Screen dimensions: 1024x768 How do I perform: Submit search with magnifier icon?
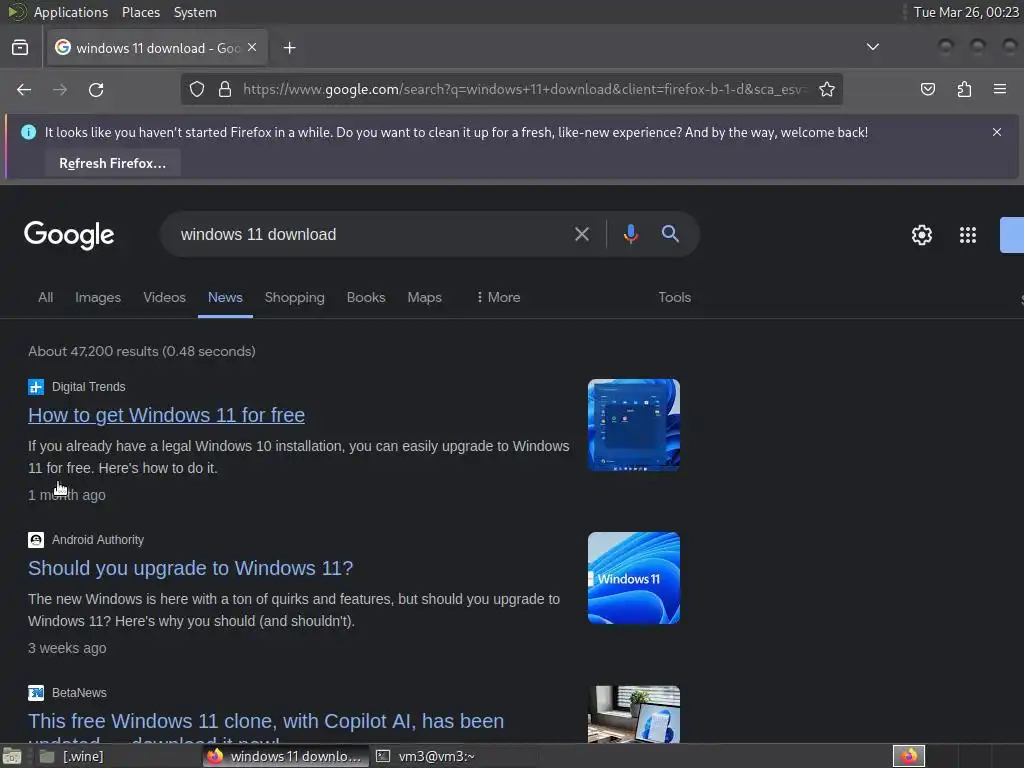pyautogui.click(x=670, y=234)
